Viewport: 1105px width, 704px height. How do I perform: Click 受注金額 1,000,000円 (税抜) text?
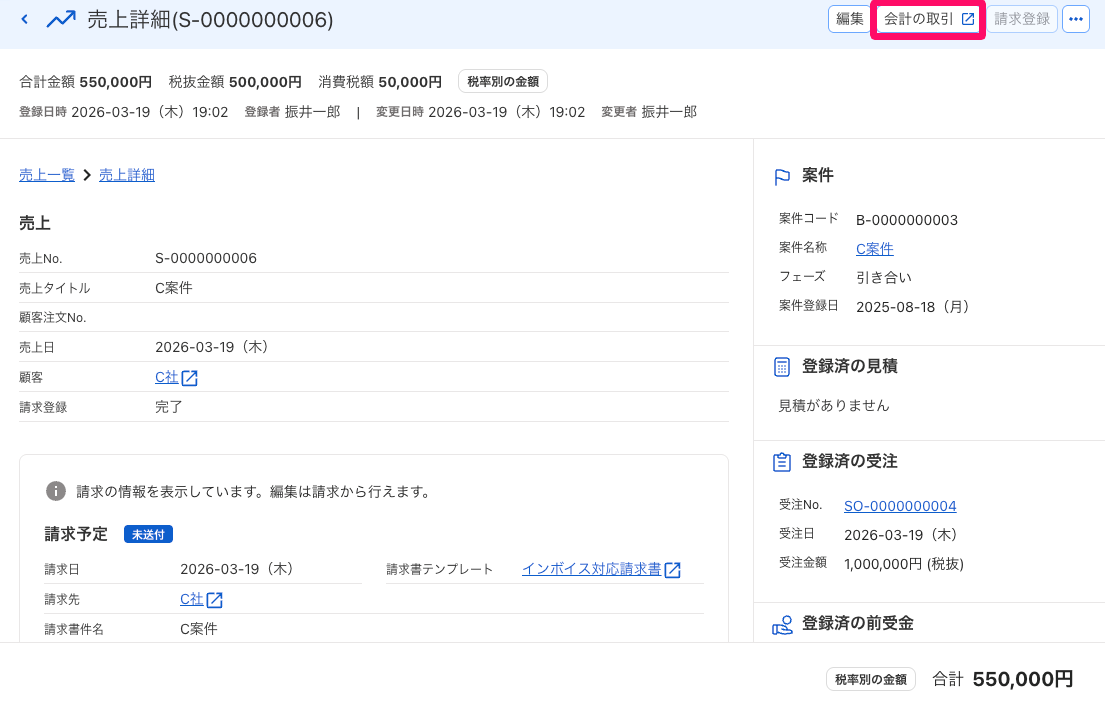tap(903, 564)
